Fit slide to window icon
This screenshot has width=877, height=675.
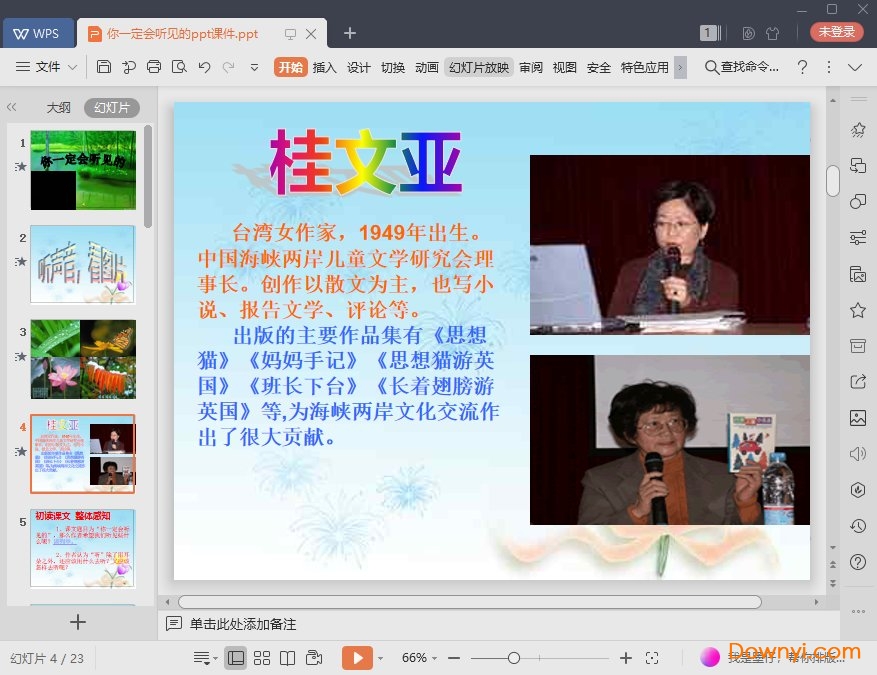tap(652, 658)
